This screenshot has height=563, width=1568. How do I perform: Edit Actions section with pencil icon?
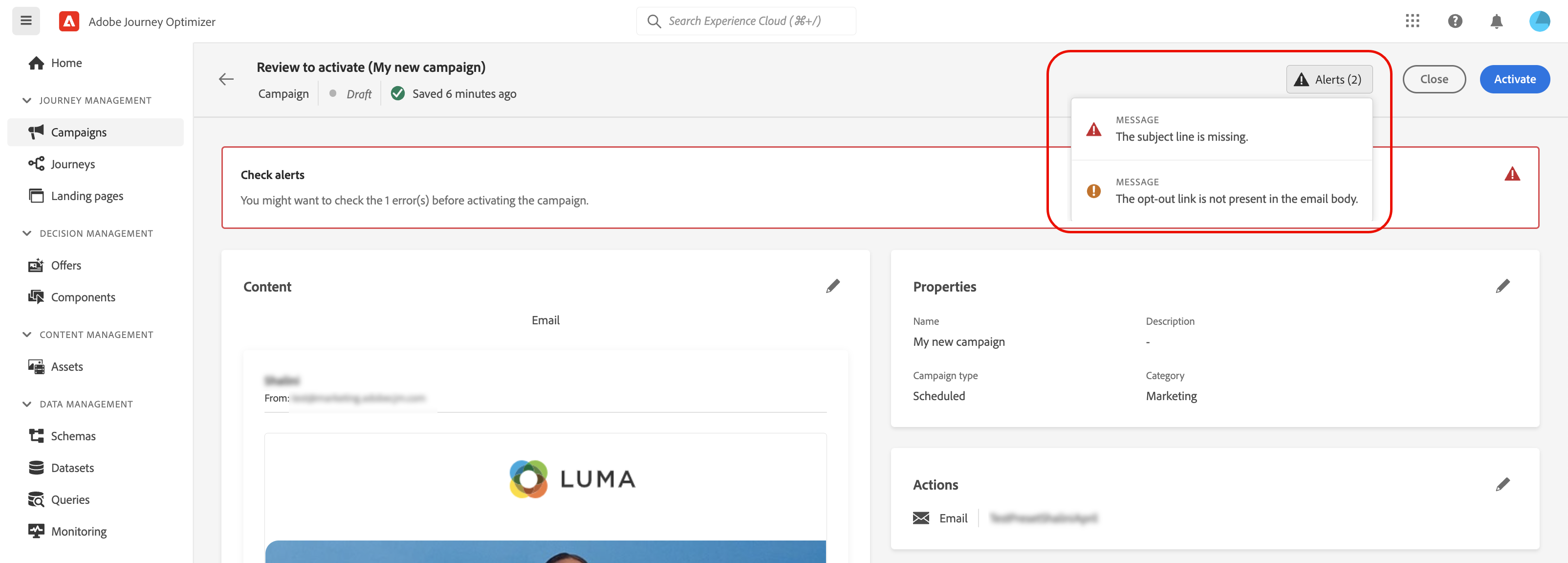[x=1503, y=484]
